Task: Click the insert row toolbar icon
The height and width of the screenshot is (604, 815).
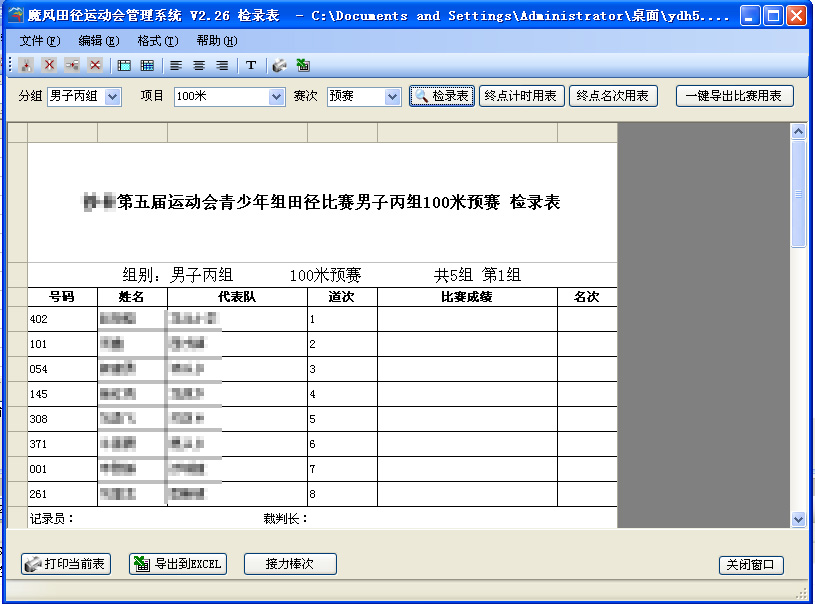Action: point(72,65)
